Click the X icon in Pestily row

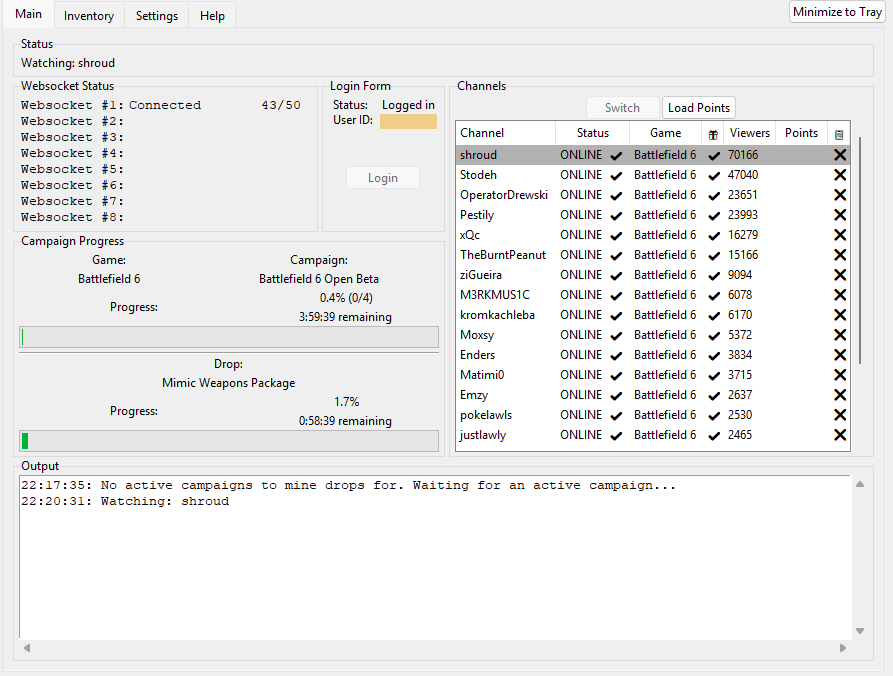(839, 215)
